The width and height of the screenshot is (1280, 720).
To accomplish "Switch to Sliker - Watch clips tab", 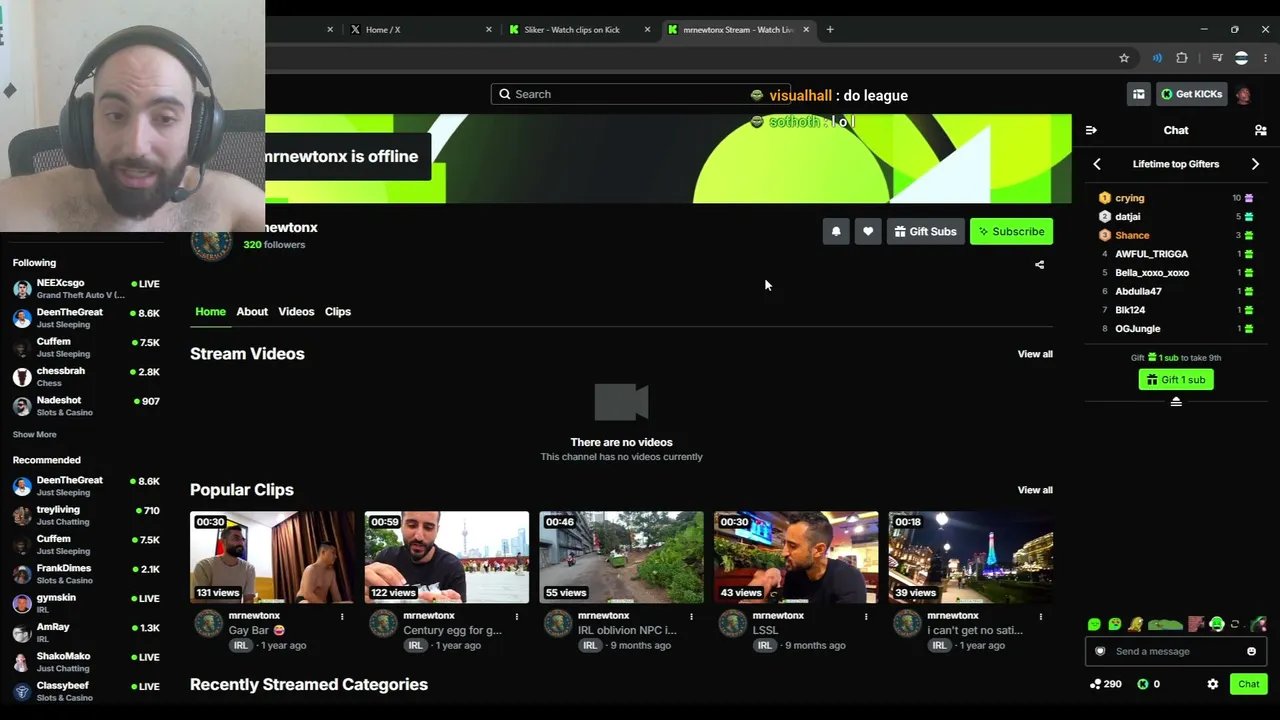I will (x=577, y=30).
